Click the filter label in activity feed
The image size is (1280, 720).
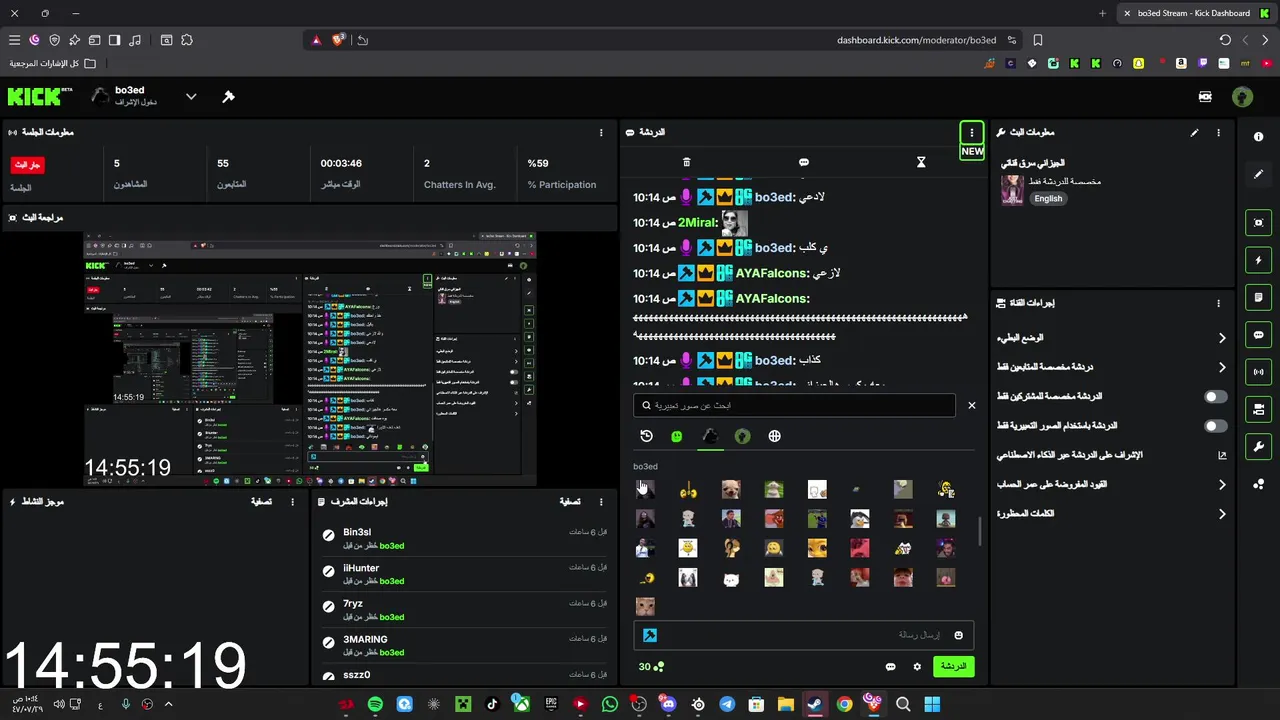pyautogui.click(x=261, y=502)
